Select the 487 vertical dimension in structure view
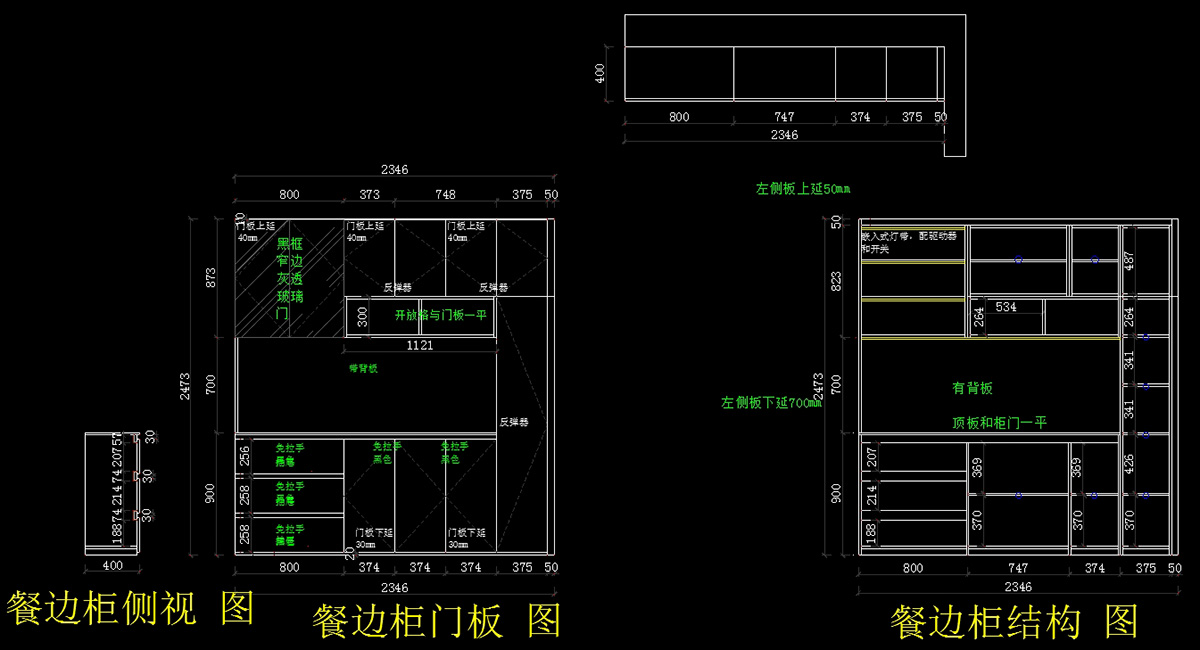Viewport: 1200px width, 650px height. (1129, 261)
